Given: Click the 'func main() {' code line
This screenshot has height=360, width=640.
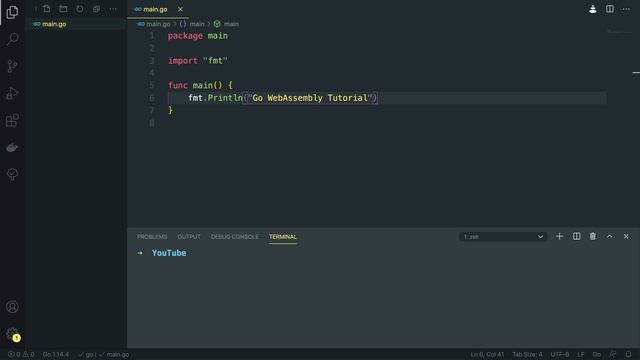Looking at the screenshot, I should (200, 85).
